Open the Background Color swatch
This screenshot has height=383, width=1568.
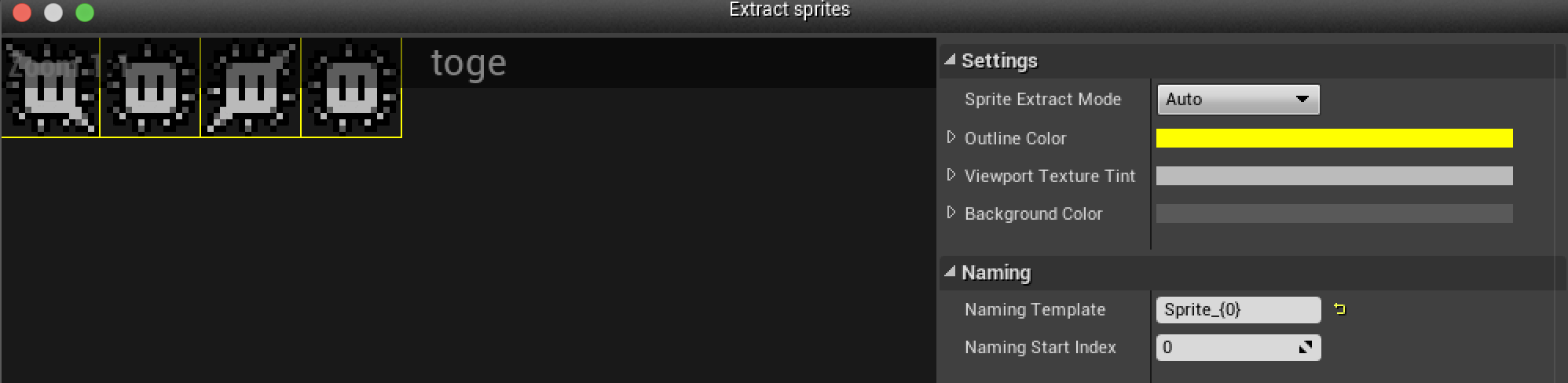(1334, 213)
